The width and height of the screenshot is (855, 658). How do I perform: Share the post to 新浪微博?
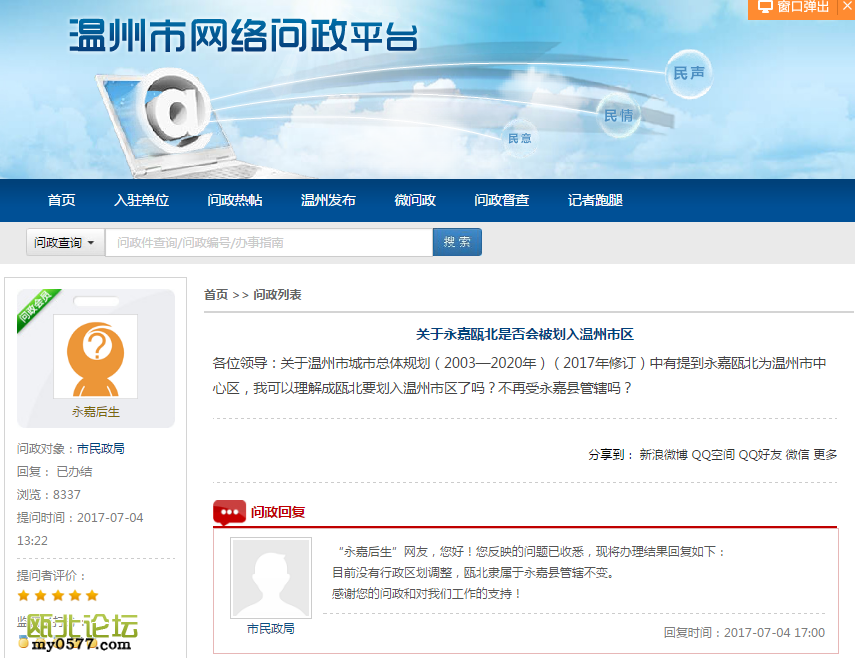[663, 455]
